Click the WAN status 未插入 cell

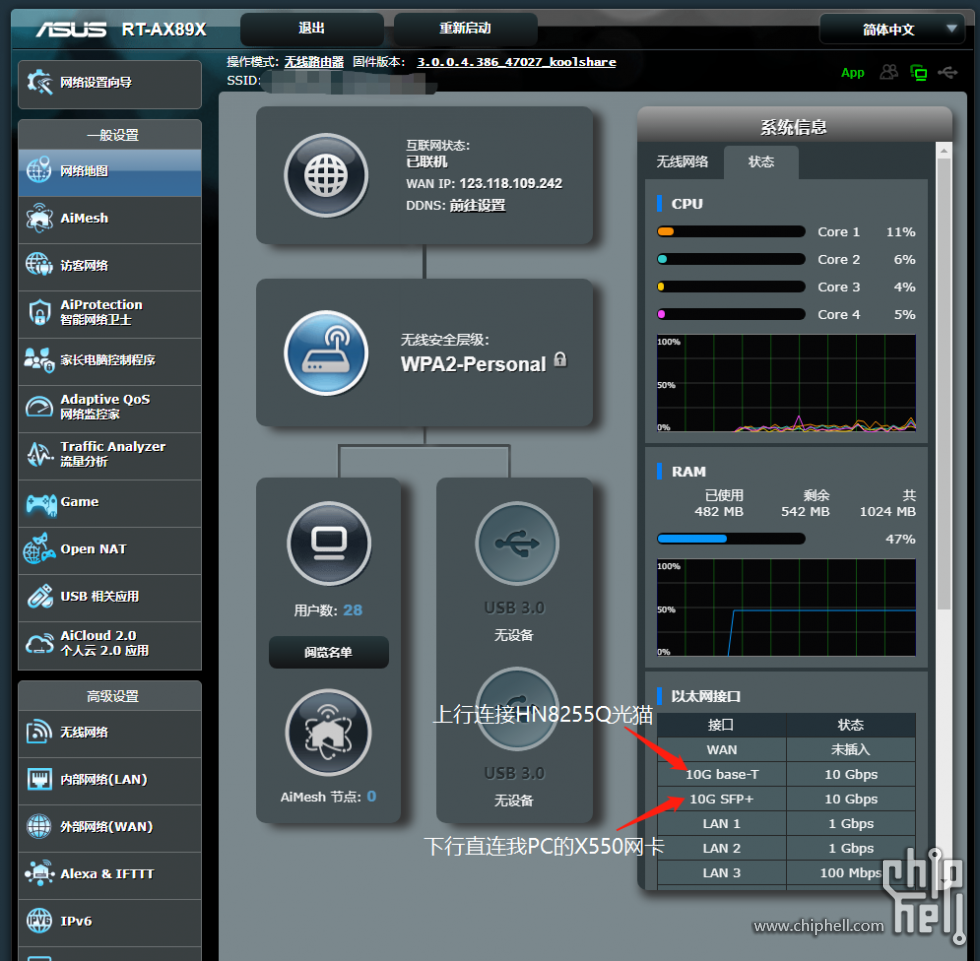(851, 750)
